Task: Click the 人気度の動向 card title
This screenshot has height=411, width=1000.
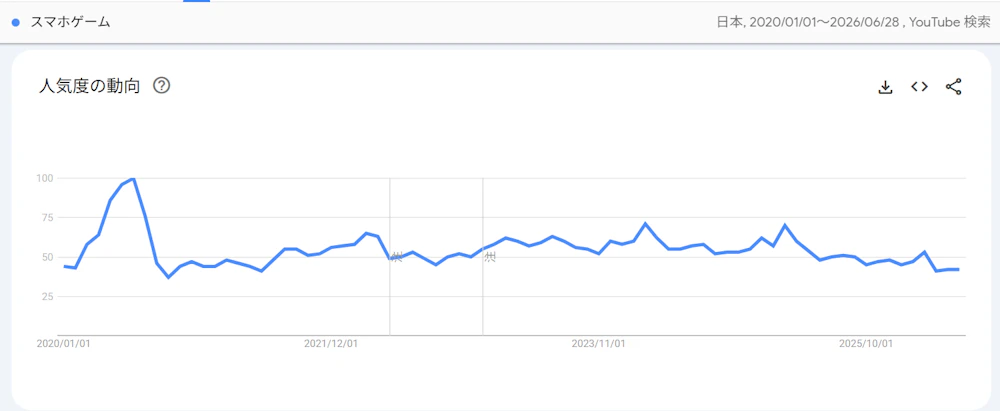Action: click(x=89, y=86)
